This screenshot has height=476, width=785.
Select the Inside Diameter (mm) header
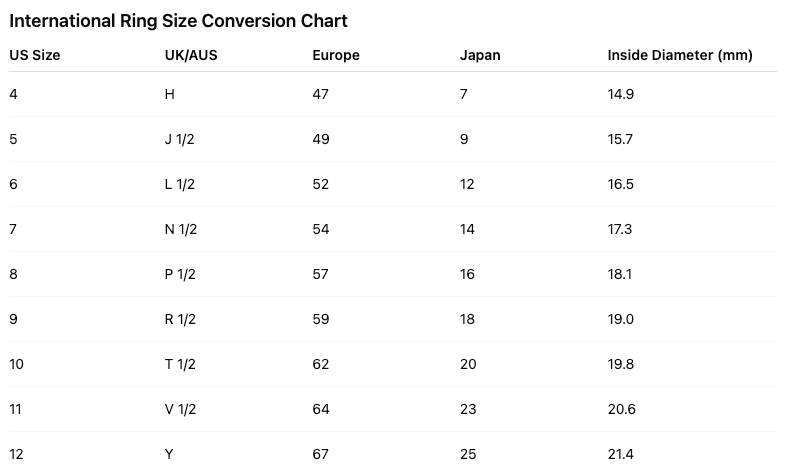tap(680, 55)
